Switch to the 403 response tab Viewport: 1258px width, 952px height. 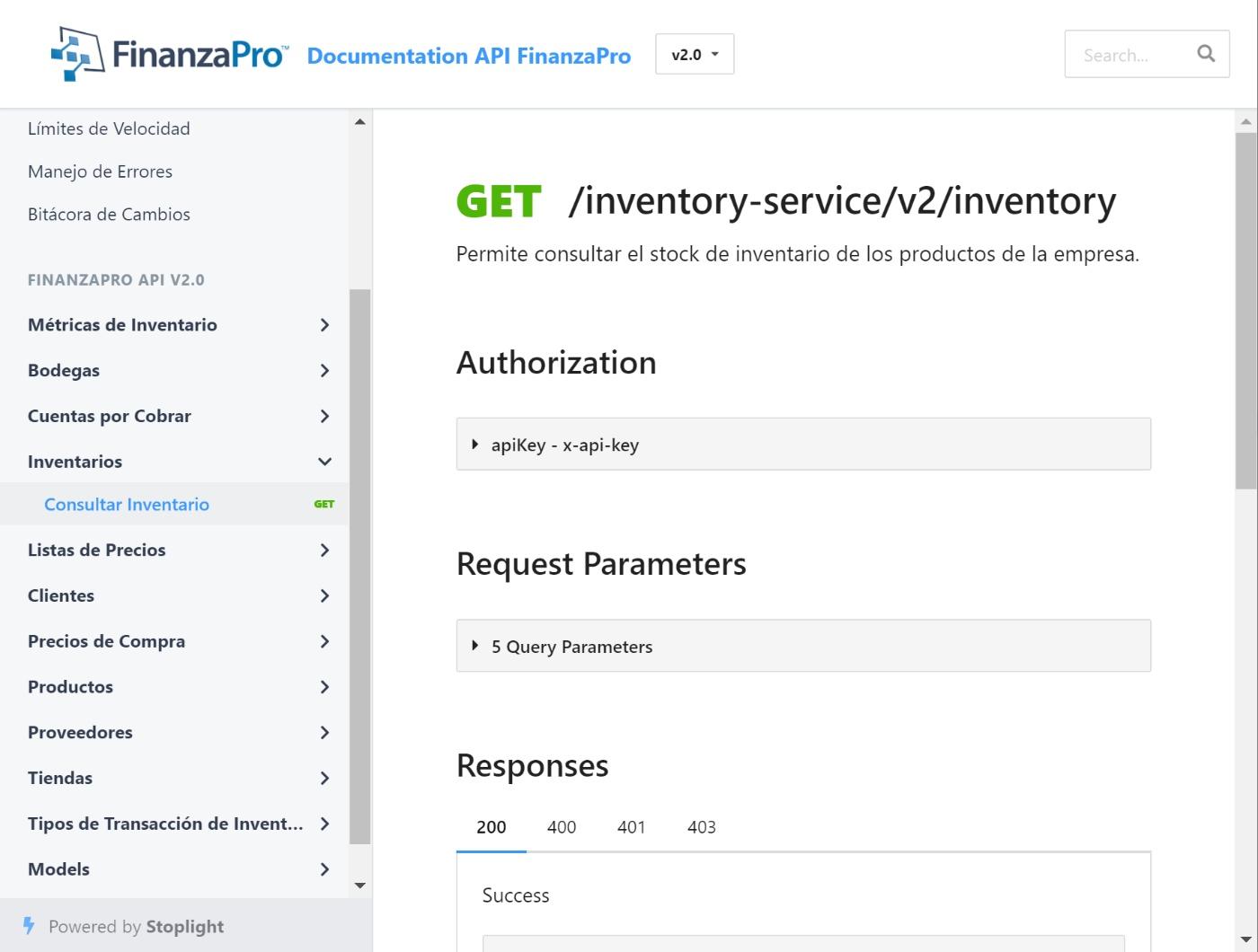[x=701, y=826]
